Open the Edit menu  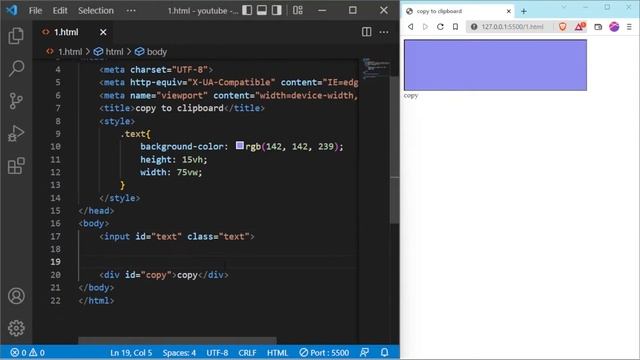(60, 10)
